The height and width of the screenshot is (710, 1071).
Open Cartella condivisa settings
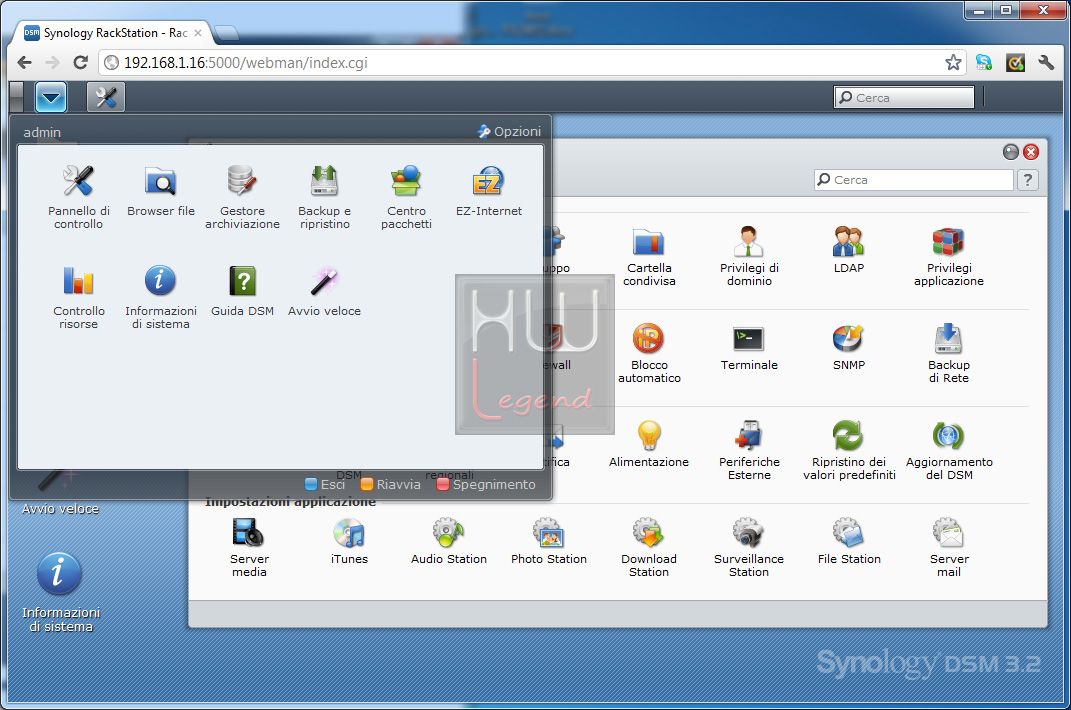[x=649, y=256]
